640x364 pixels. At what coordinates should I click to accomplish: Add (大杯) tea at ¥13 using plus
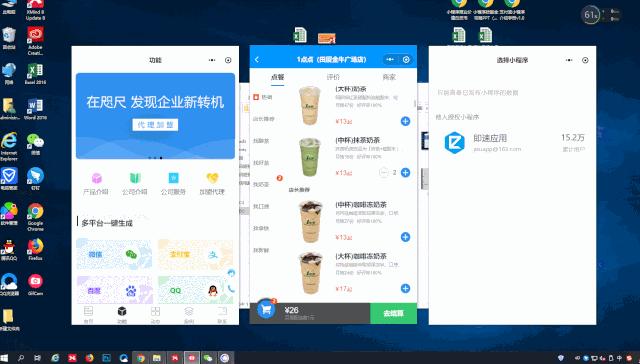pyautogui.click(x=405, y=121)
